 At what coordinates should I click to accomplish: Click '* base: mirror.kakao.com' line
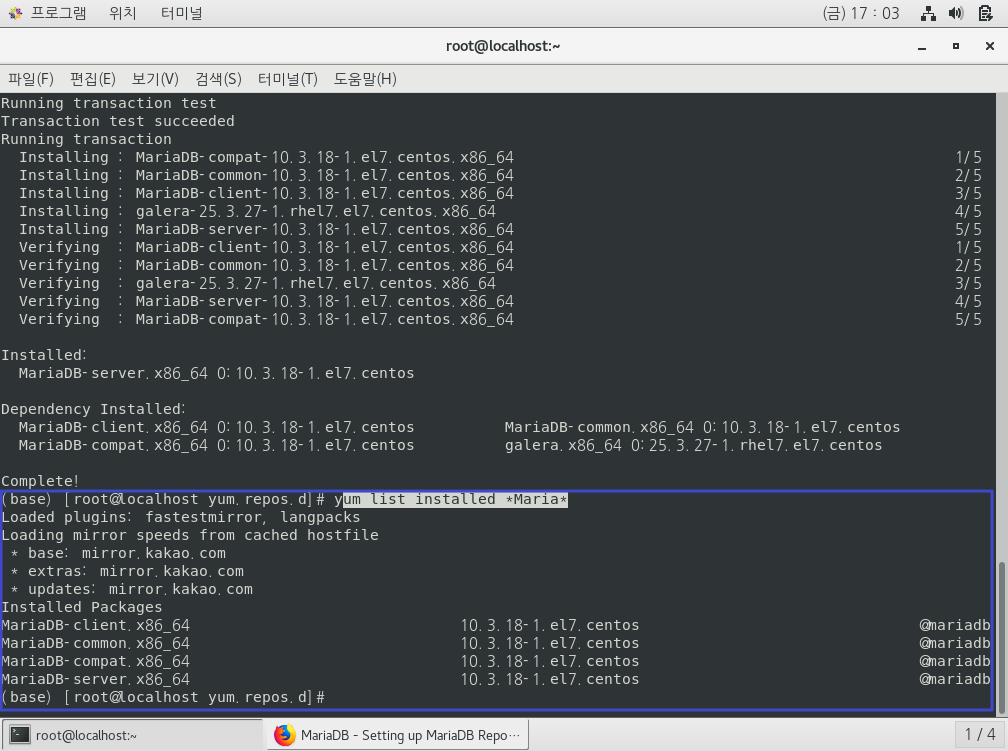[x=118, y=553]
